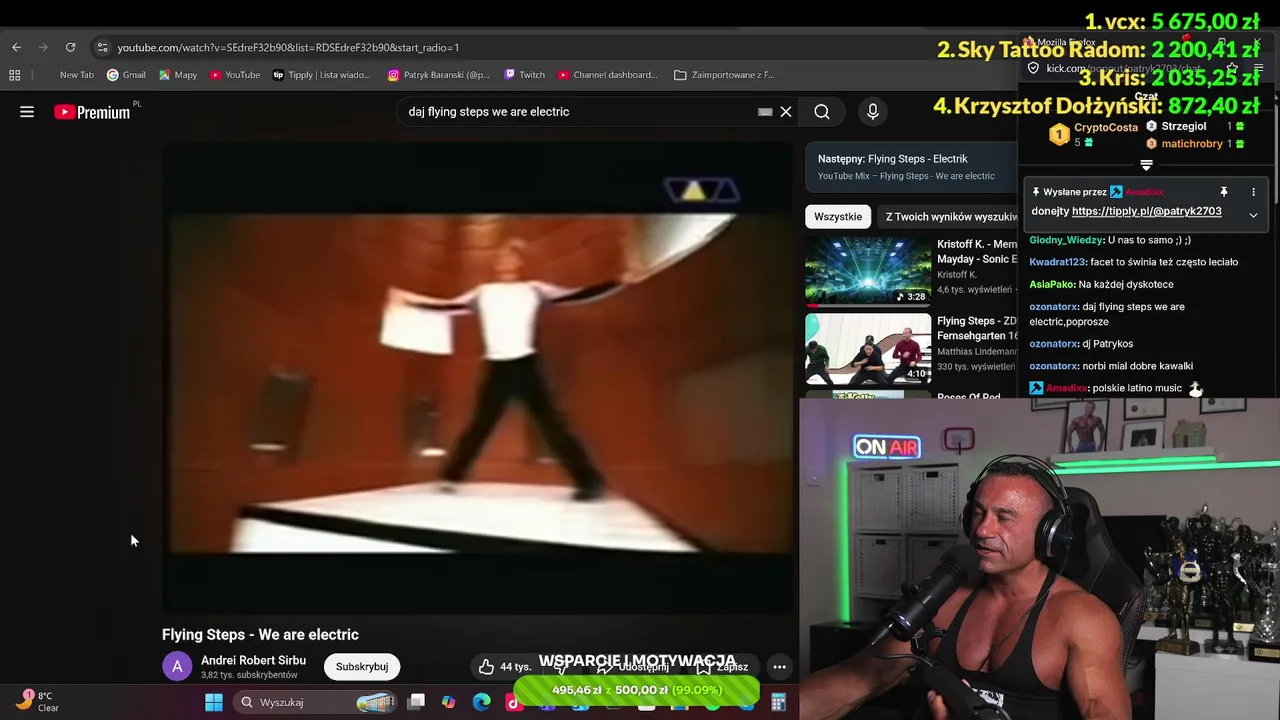Open the Andrei Robert Sirbu channel name
The width and height of the screenshot is (1280, 720).
point(253,660)
